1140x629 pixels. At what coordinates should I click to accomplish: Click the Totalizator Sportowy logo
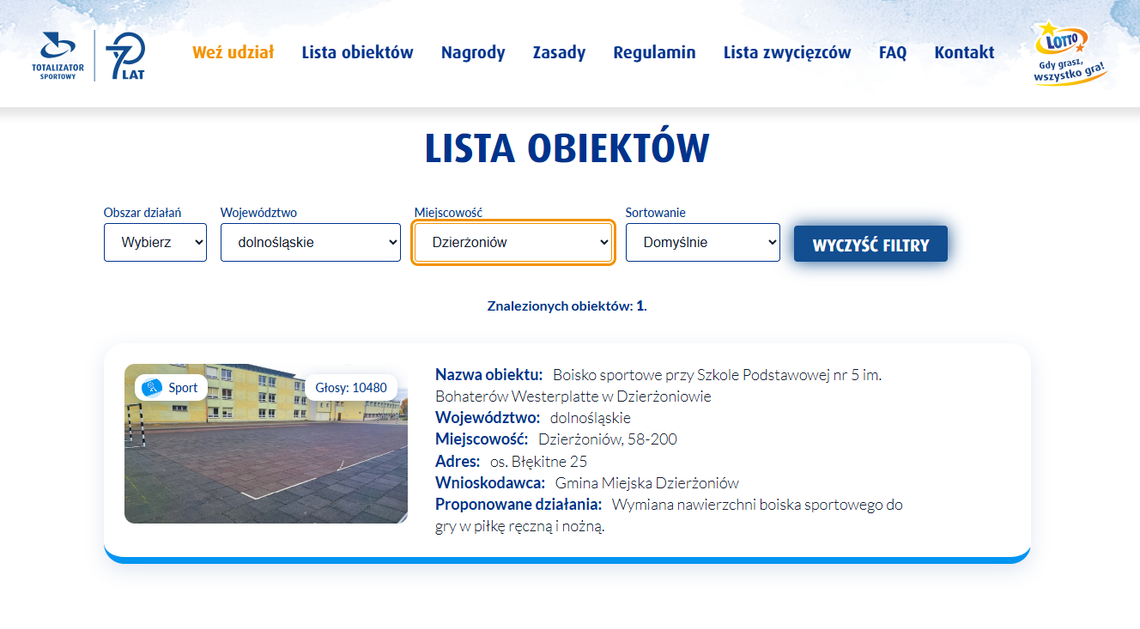[57, 52]
